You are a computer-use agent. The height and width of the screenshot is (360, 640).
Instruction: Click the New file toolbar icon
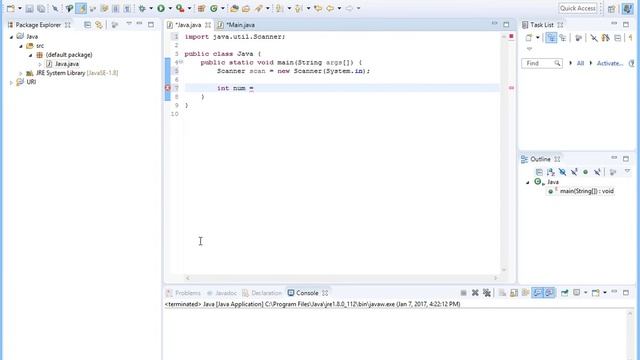tap(11, 8)
